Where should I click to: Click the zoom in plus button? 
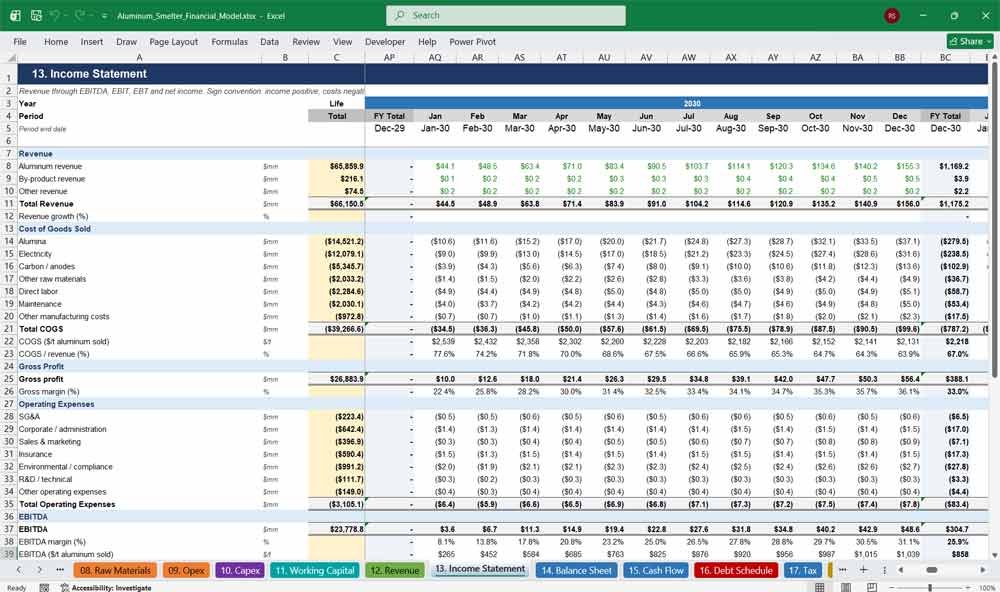(967, 588)
